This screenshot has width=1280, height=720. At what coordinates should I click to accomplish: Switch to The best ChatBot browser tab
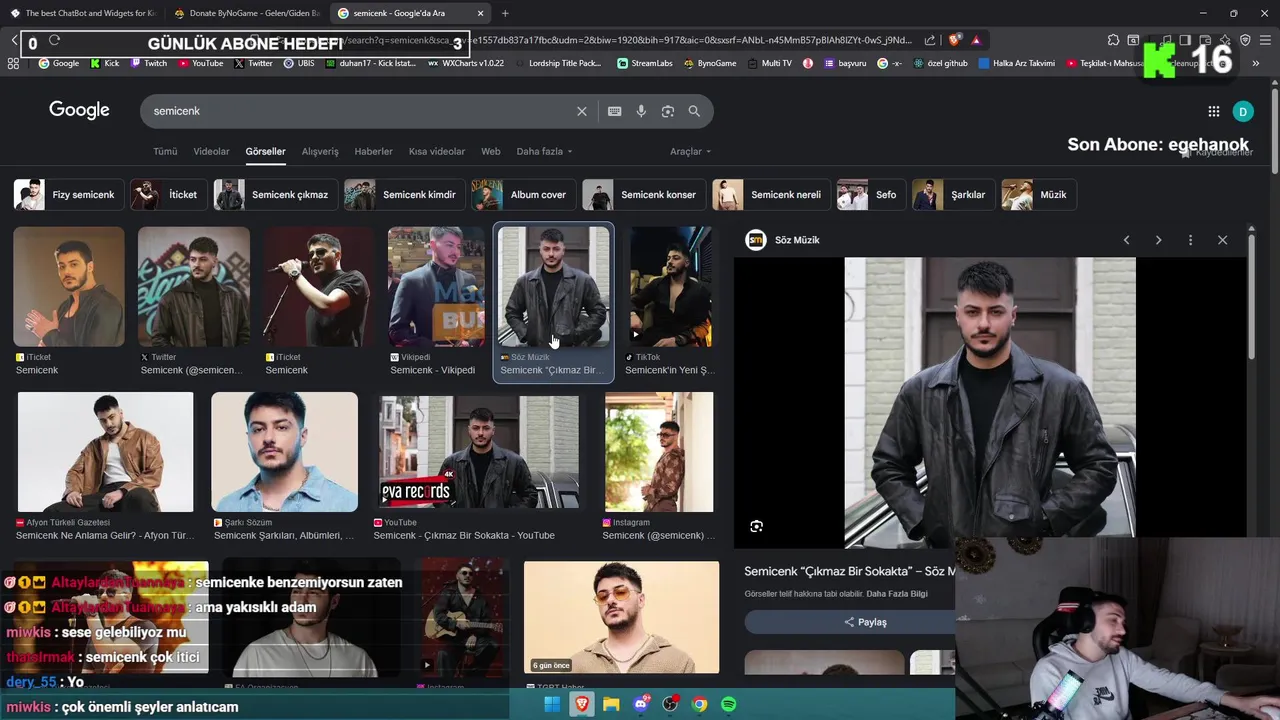(x=82, y=13)
